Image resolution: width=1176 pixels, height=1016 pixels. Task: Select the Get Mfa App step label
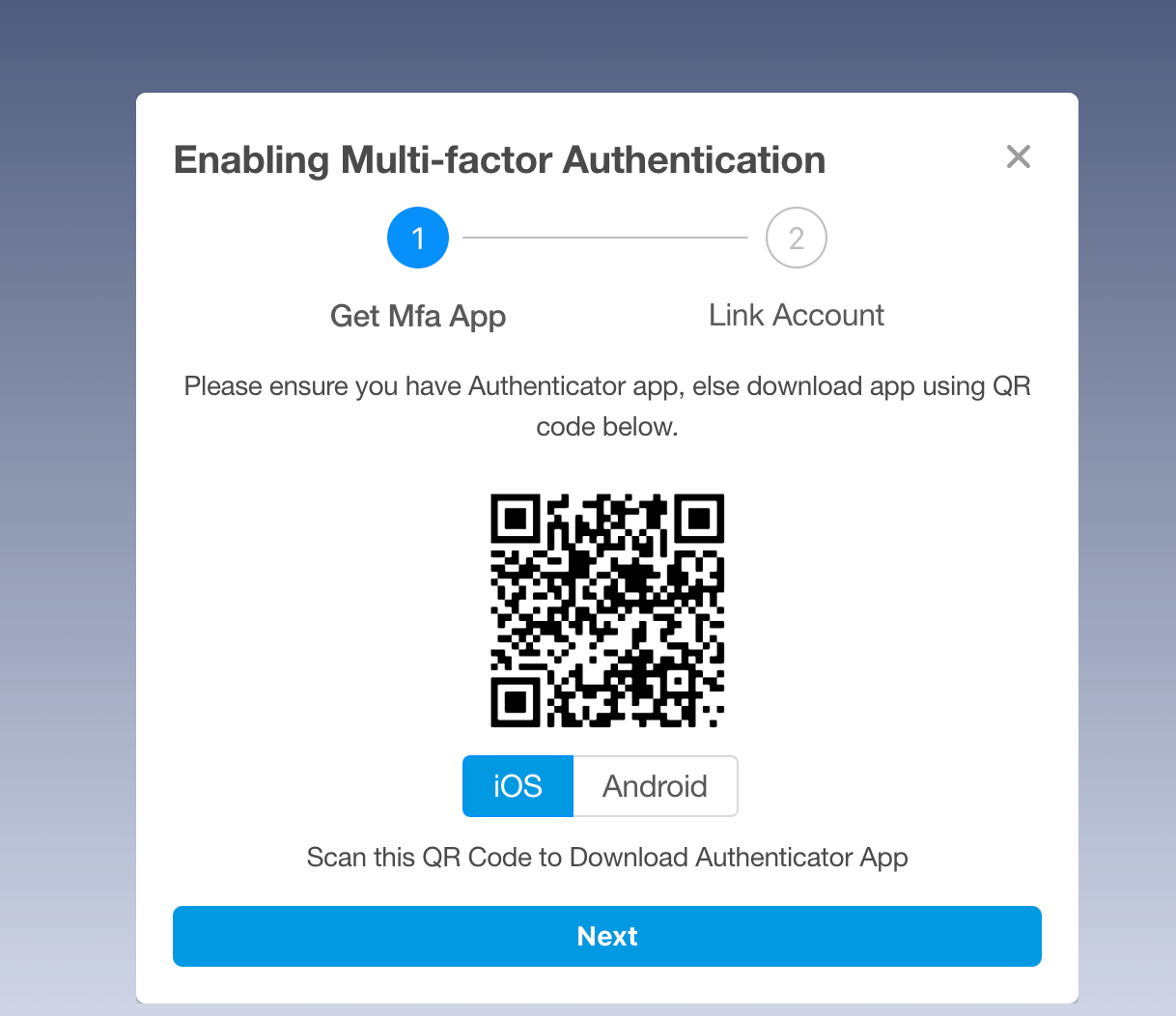[418, 316]
